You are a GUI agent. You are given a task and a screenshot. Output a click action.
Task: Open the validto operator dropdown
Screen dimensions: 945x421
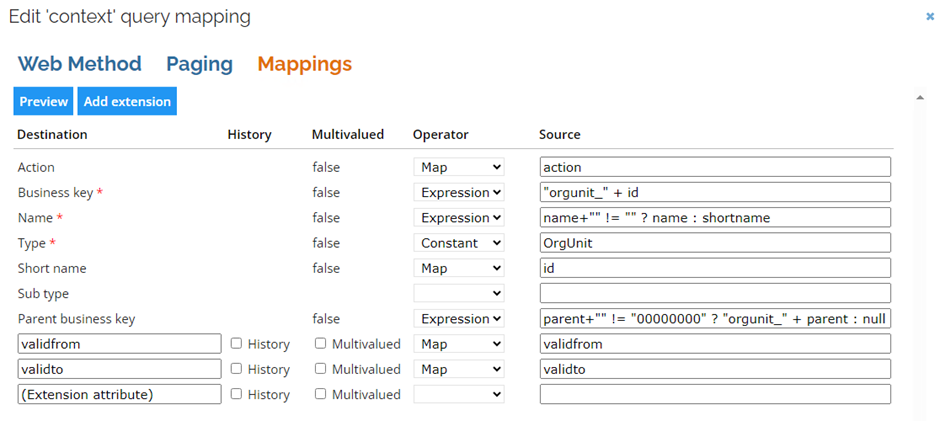[x=459, y=369]
